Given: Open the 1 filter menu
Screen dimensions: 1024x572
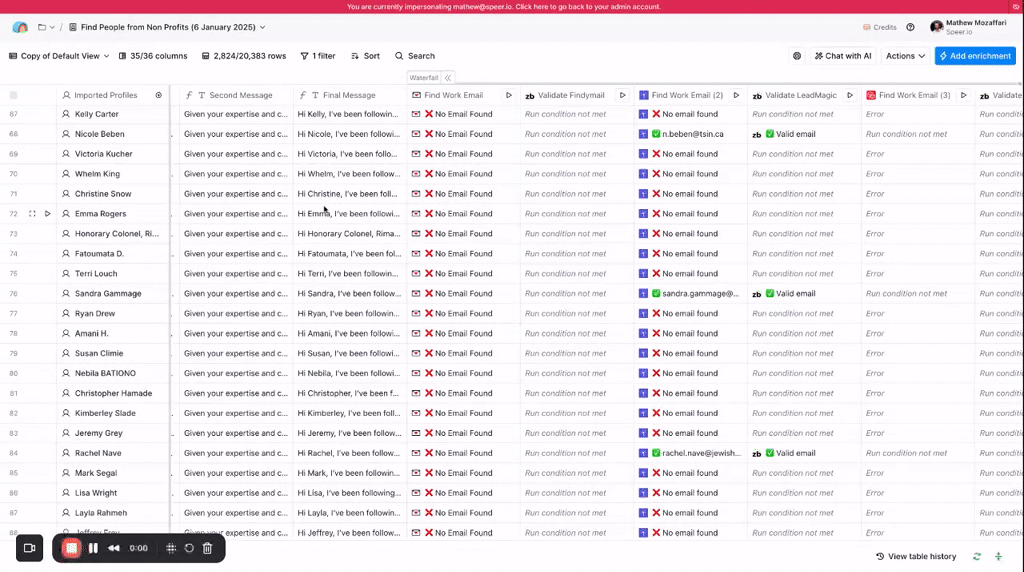Looking at the screenshot, I should pos(318,56).
